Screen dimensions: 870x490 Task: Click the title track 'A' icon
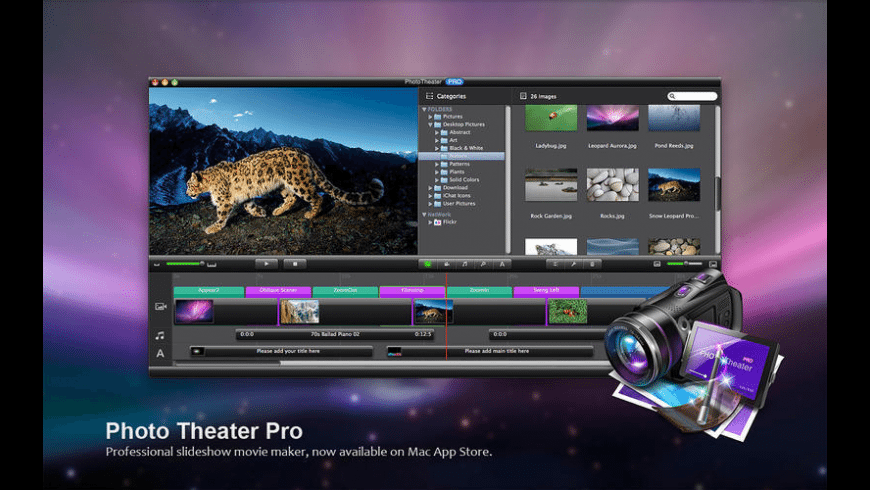[x=160, y=353]
